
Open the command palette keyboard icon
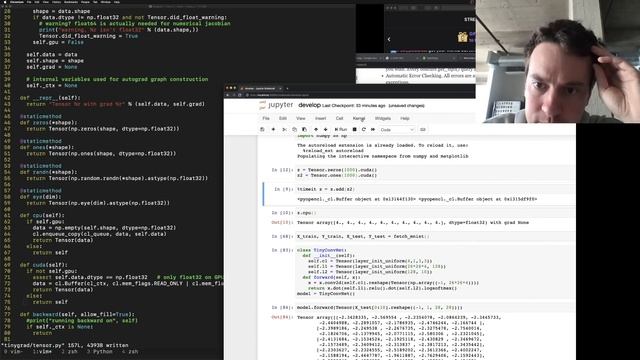[422, 129]
